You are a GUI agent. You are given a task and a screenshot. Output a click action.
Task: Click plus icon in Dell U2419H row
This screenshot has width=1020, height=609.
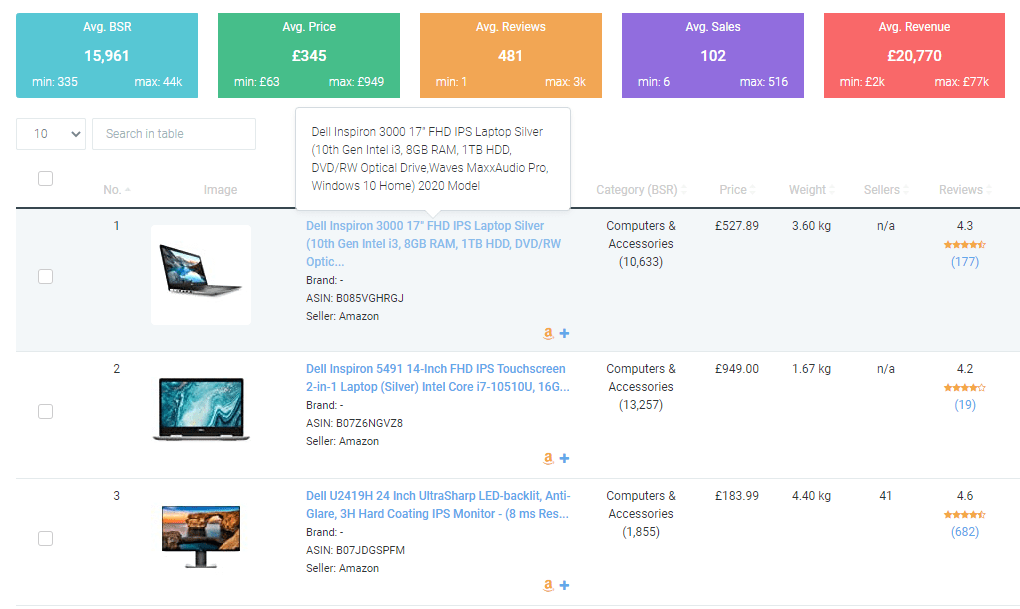click(x=565, y=585)
